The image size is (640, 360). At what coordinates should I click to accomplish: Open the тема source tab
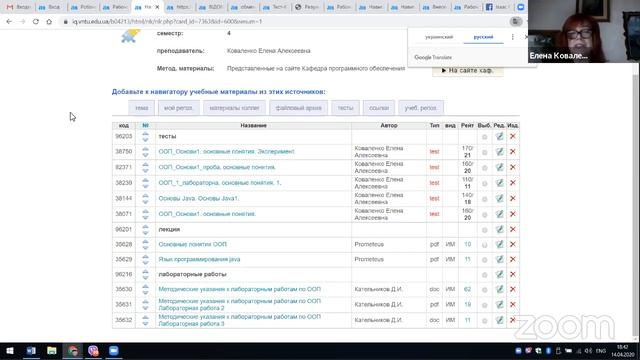pos(142,108)
